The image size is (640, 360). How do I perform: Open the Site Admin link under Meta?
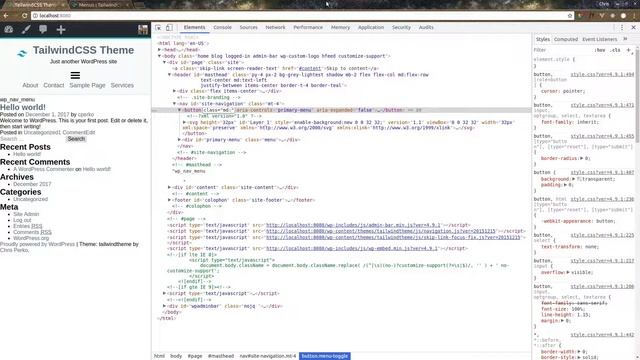pyautogui.click(x=26, y=214)
